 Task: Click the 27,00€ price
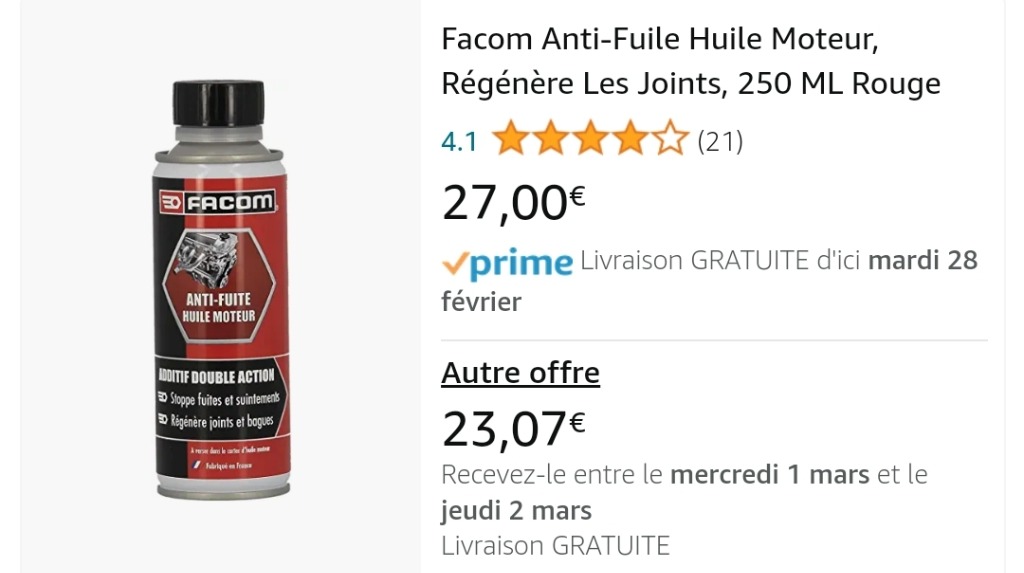pos(513,203)
